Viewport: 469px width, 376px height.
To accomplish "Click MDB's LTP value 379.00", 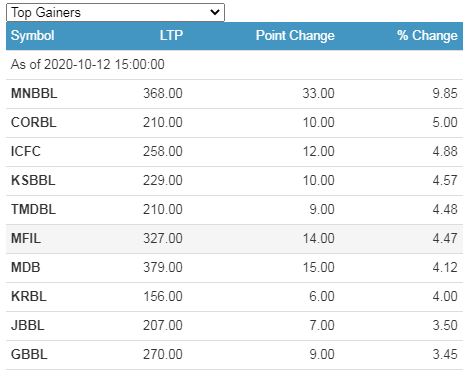I will pos(163,267).
